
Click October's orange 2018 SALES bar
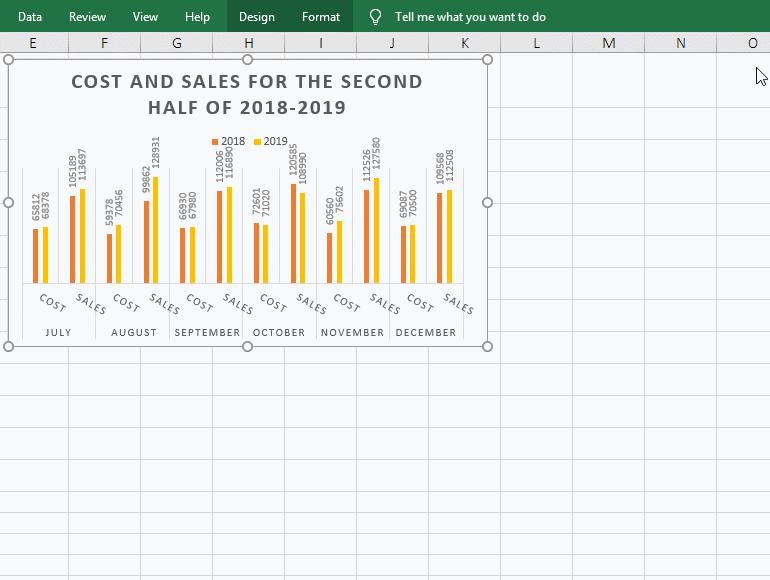pyautogui.click(x=293, y=234)
